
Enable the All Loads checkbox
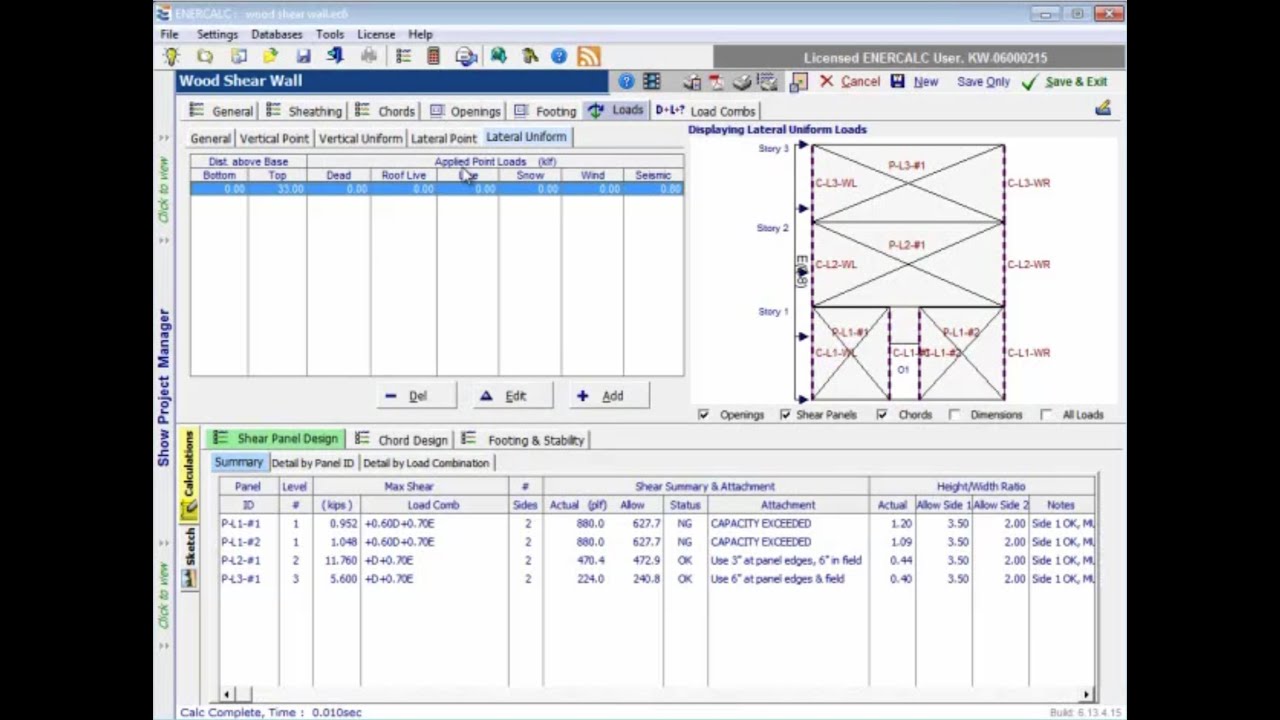(x=1046, y=414)
